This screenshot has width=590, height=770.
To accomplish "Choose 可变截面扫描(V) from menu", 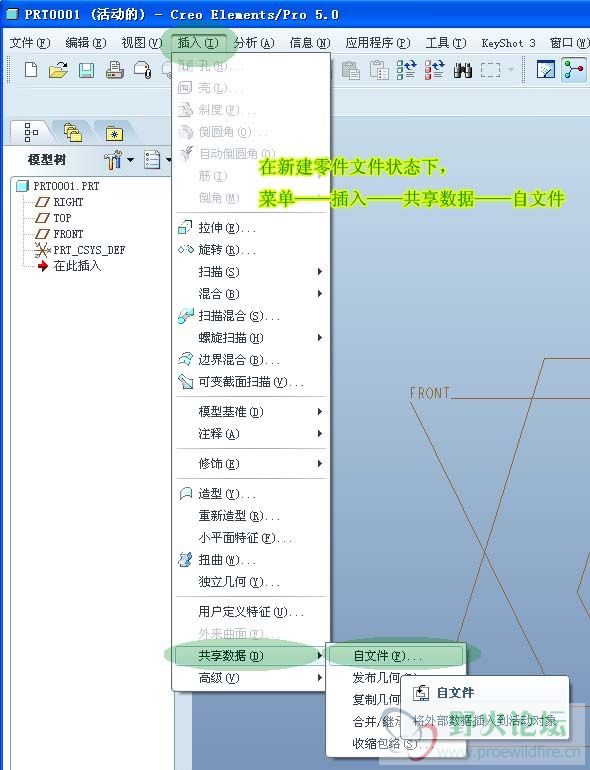I will point(251,382).
